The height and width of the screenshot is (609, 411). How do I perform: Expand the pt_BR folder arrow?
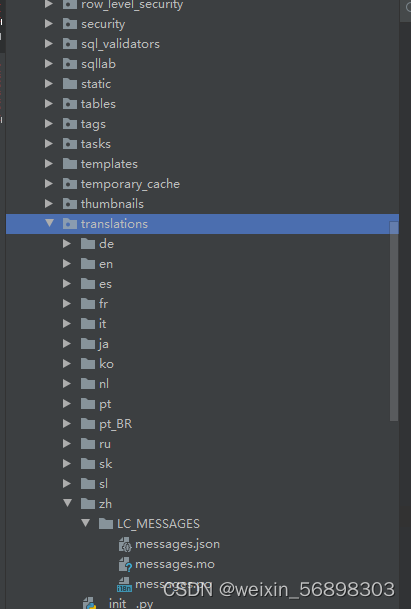click(67, 424)
